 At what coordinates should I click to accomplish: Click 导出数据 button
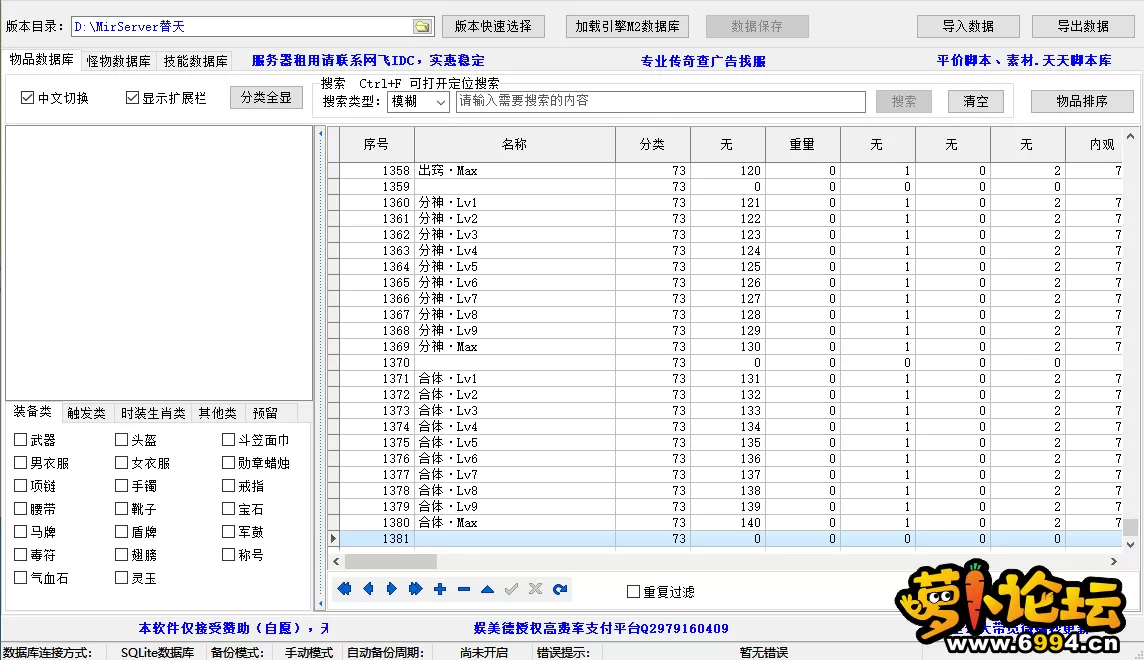(x=1083, y=26)
